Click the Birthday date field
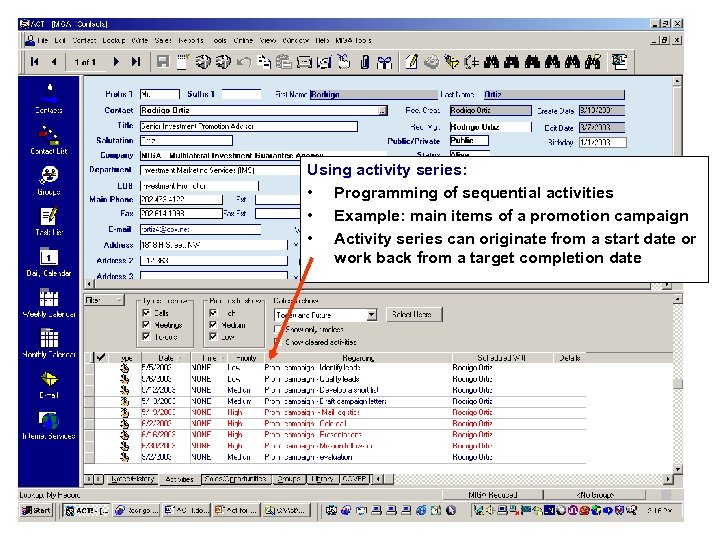Image resolution: width=720 pixels, height=540 pixels. click(x=602, y=142)
